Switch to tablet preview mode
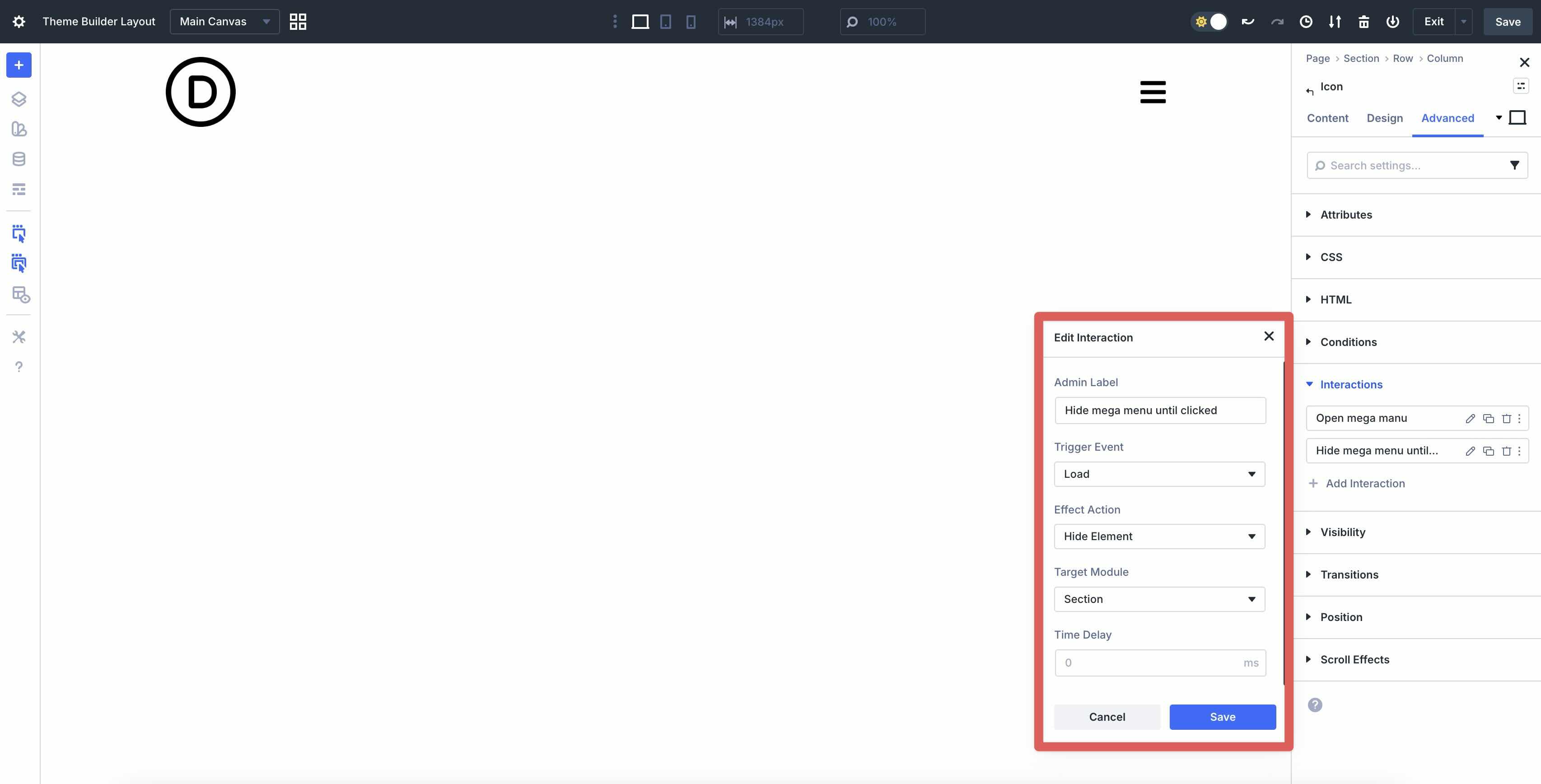Screen dimensions: 1541x784 coord(665,22)
